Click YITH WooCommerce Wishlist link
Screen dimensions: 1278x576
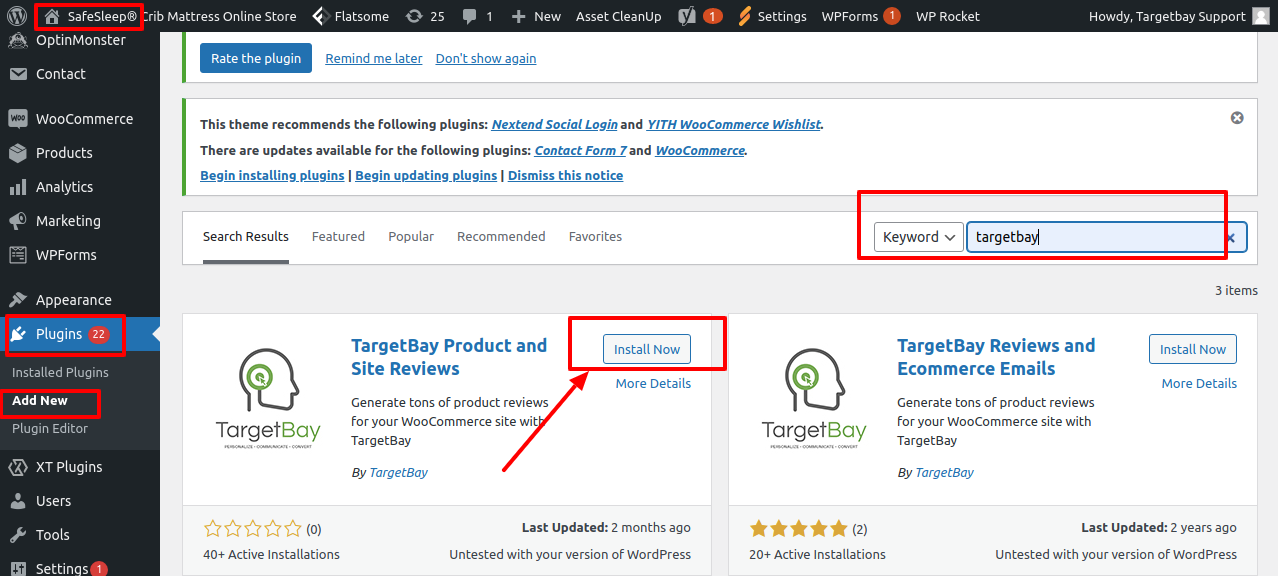coord(734,125)
